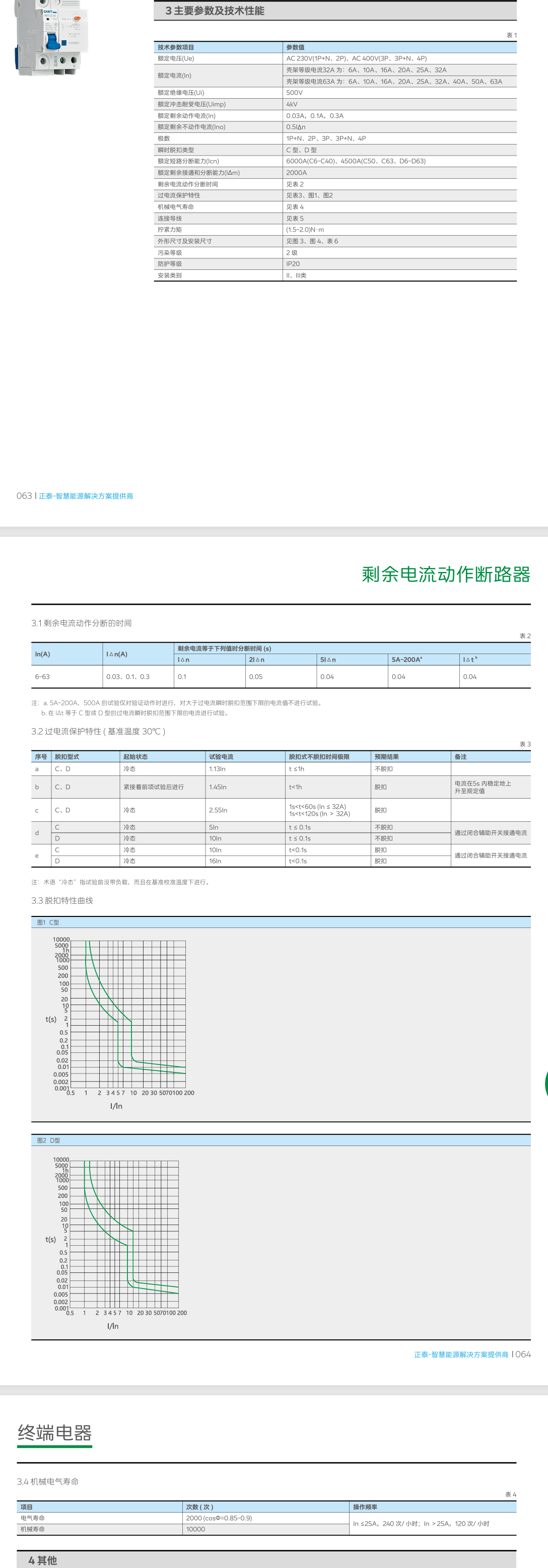This screenshot has width=548, height=1568.
Task: Click the '0.03A、0.1A、0.3A' value
Action: coord(315,116)
